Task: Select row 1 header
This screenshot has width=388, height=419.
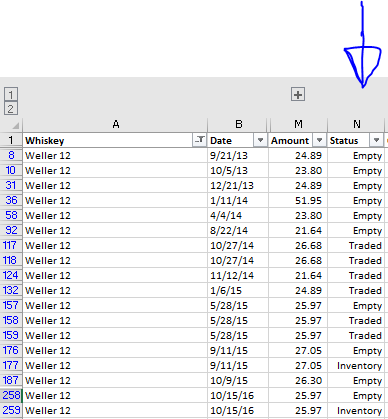Action: (x=11, y=140)
